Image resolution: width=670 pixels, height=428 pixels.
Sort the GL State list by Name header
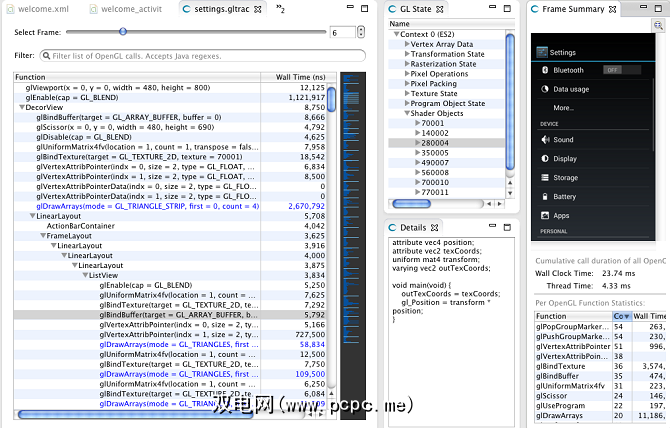tap(450, 24)
